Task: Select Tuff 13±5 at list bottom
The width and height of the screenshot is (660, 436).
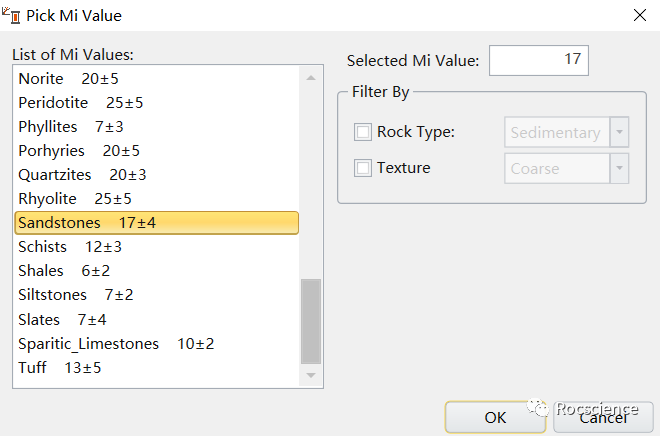Action: [59, 367]
